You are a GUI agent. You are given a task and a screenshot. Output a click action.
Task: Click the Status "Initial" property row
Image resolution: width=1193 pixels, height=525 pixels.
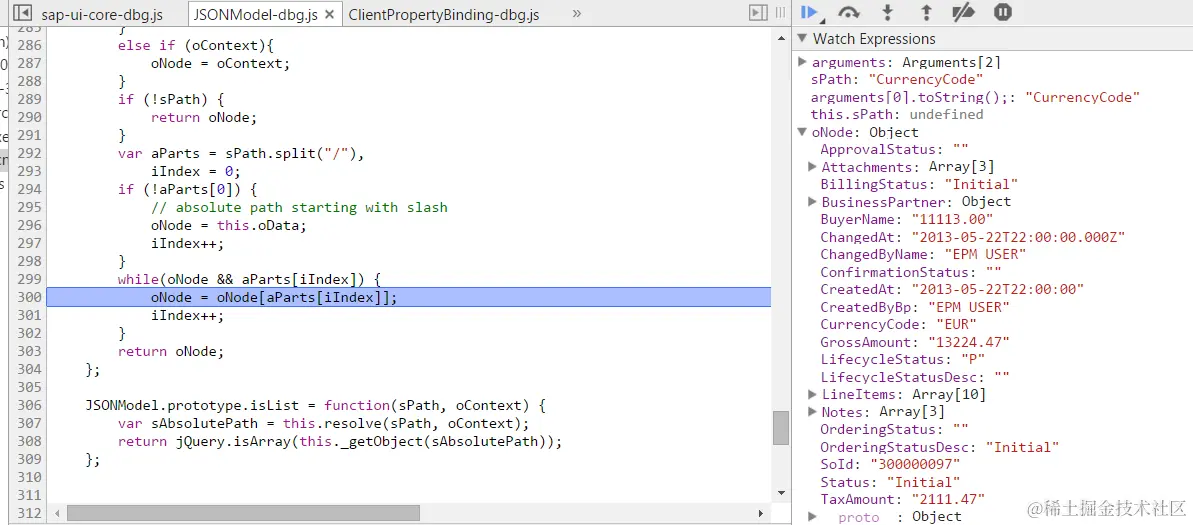(x=890, y=482)
